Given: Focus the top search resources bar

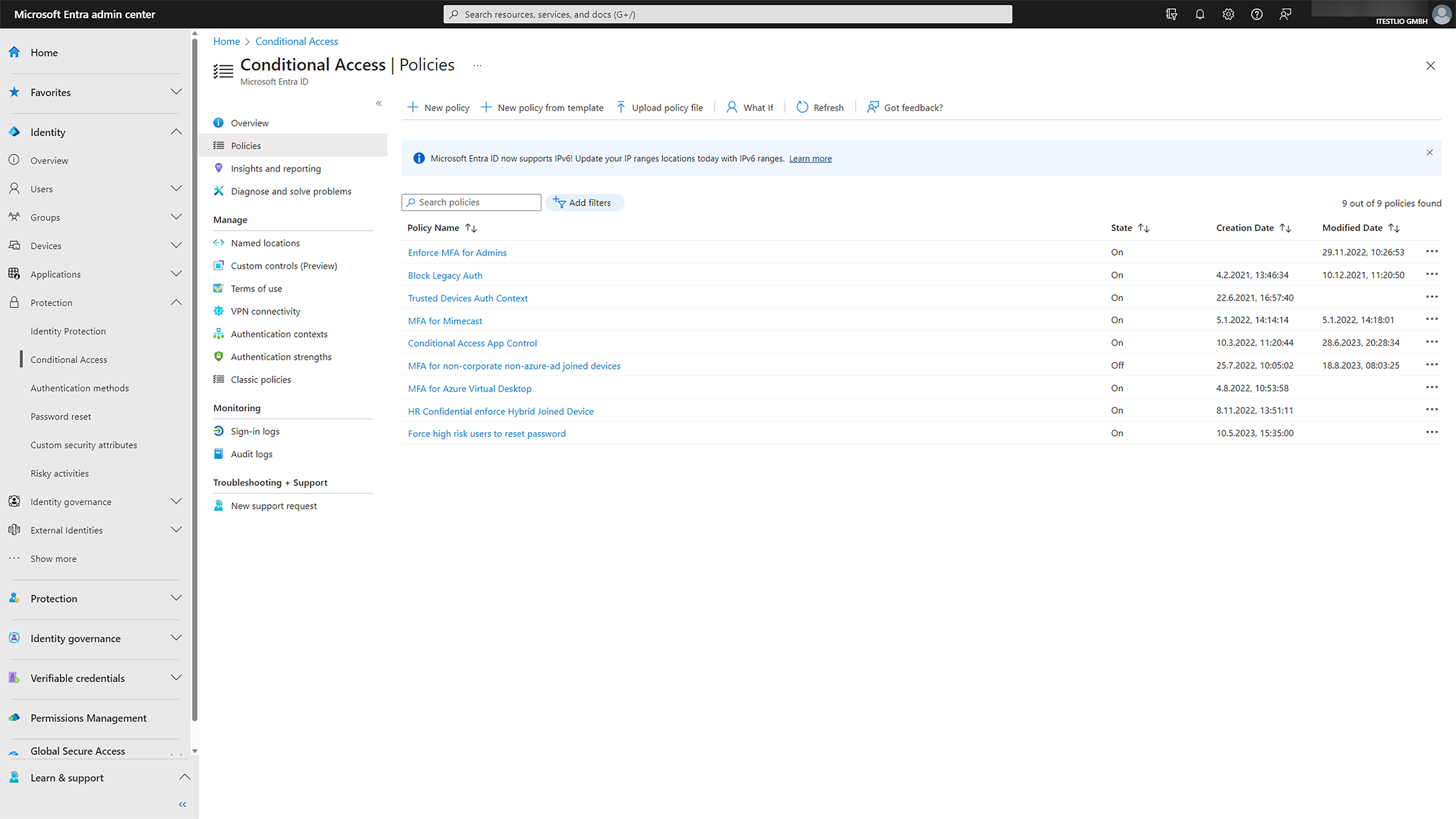Looking at the screenshot, I should click(727, 14).
